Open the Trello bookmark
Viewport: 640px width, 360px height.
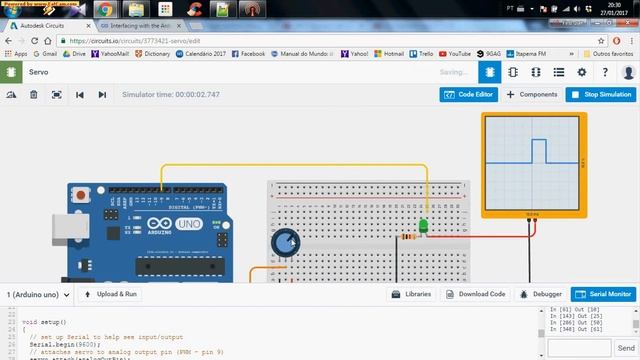coord(421,54)
